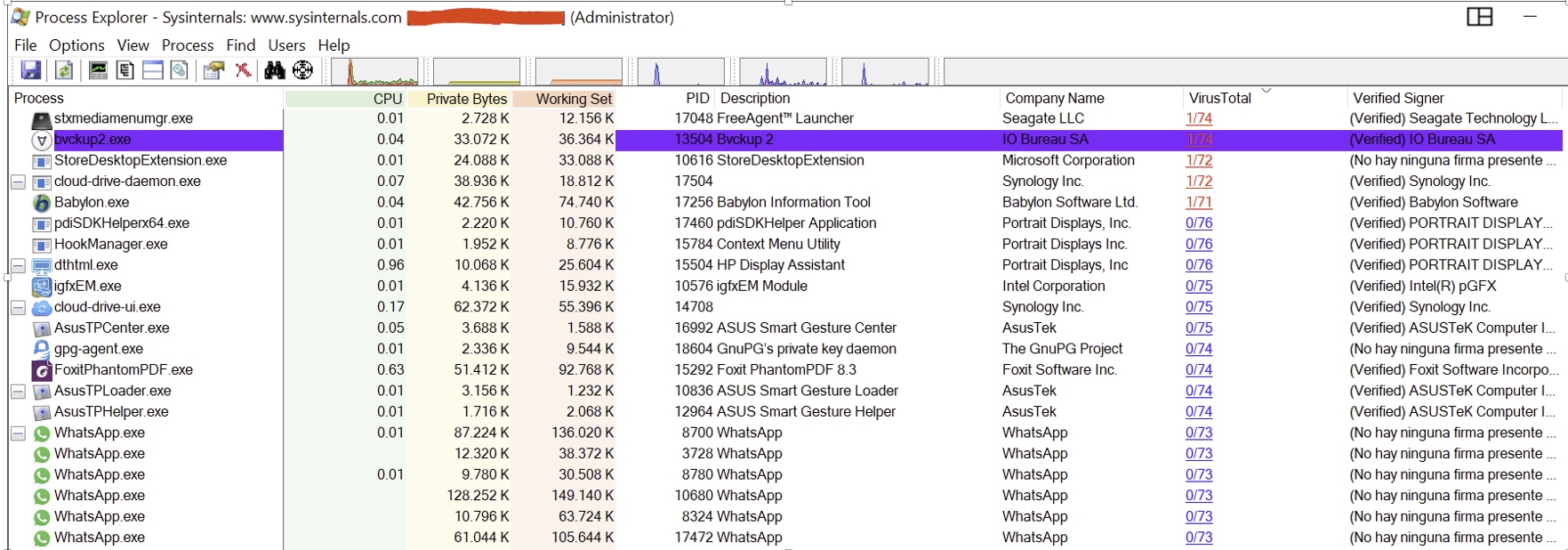The image size is (1568, 550).
Task: Click the Save toolbar icon
Action: 31,70
